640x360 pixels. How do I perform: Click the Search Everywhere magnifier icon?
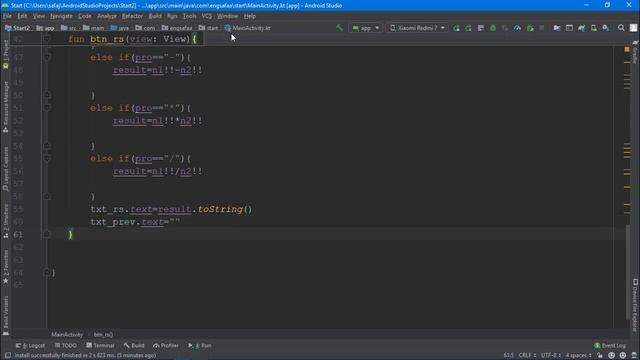621,28
